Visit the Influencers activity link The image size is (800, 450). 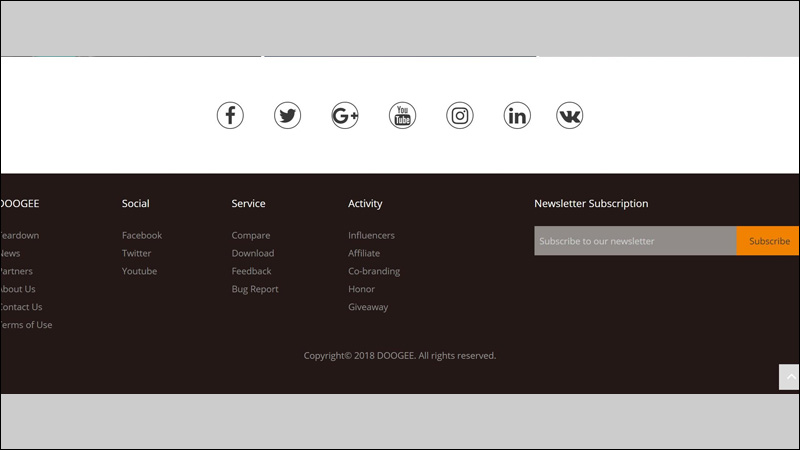[x=371, y=235]
